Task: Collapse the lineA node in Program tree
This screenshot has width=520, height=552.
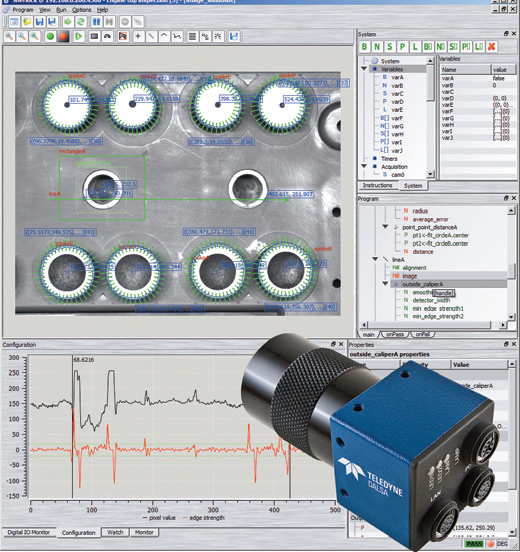Action: (x=375, y=259)
